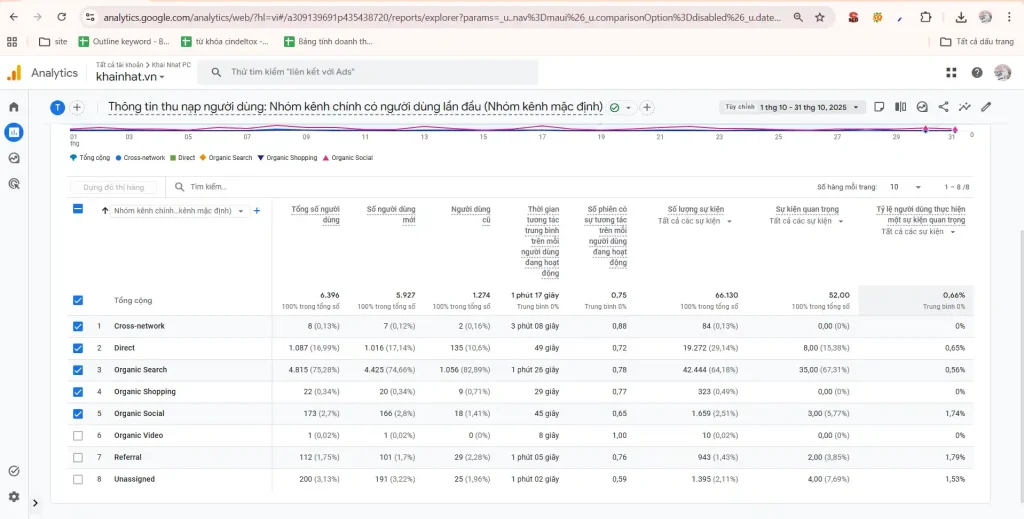
Task: Open the Chrome three-dot menu
Action: pos(1009,18)
